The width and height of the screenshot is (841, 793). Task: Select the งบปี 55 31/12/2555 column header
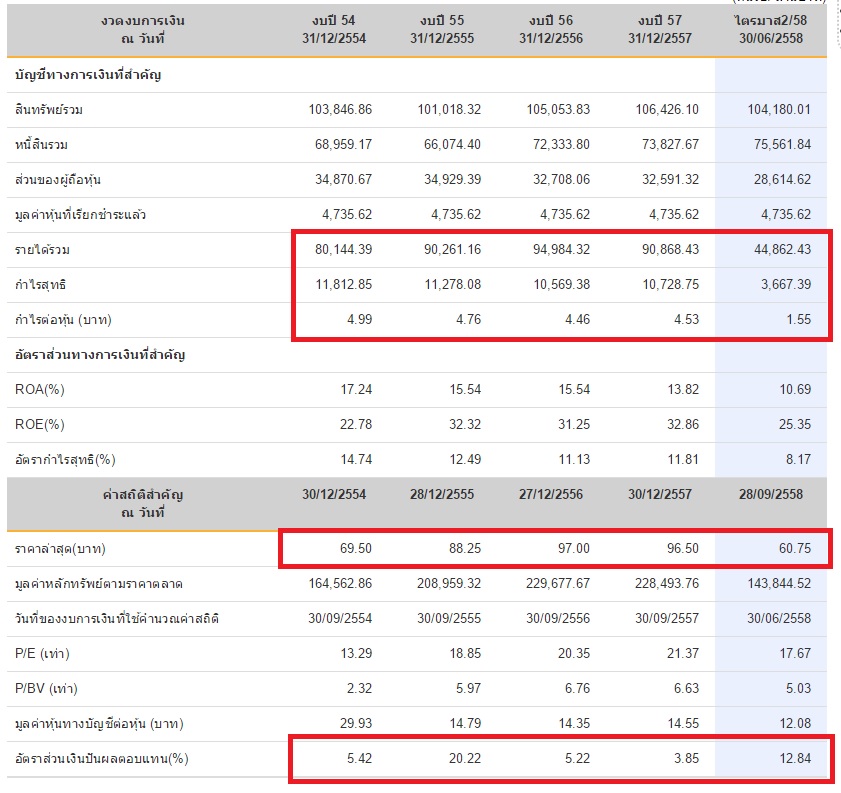click(442, 29)
